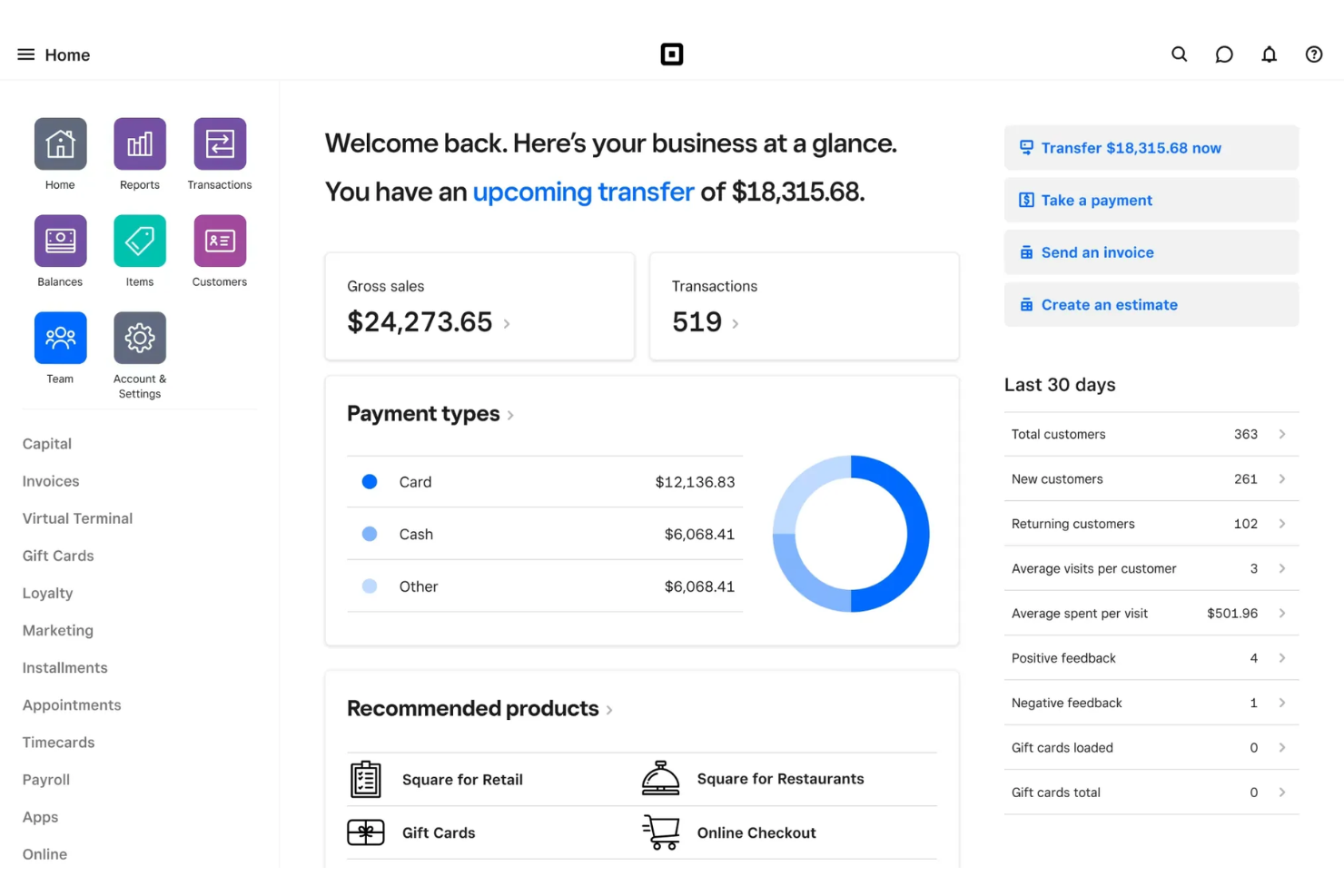Click the Card payment blue color dot

click(370, 481)
